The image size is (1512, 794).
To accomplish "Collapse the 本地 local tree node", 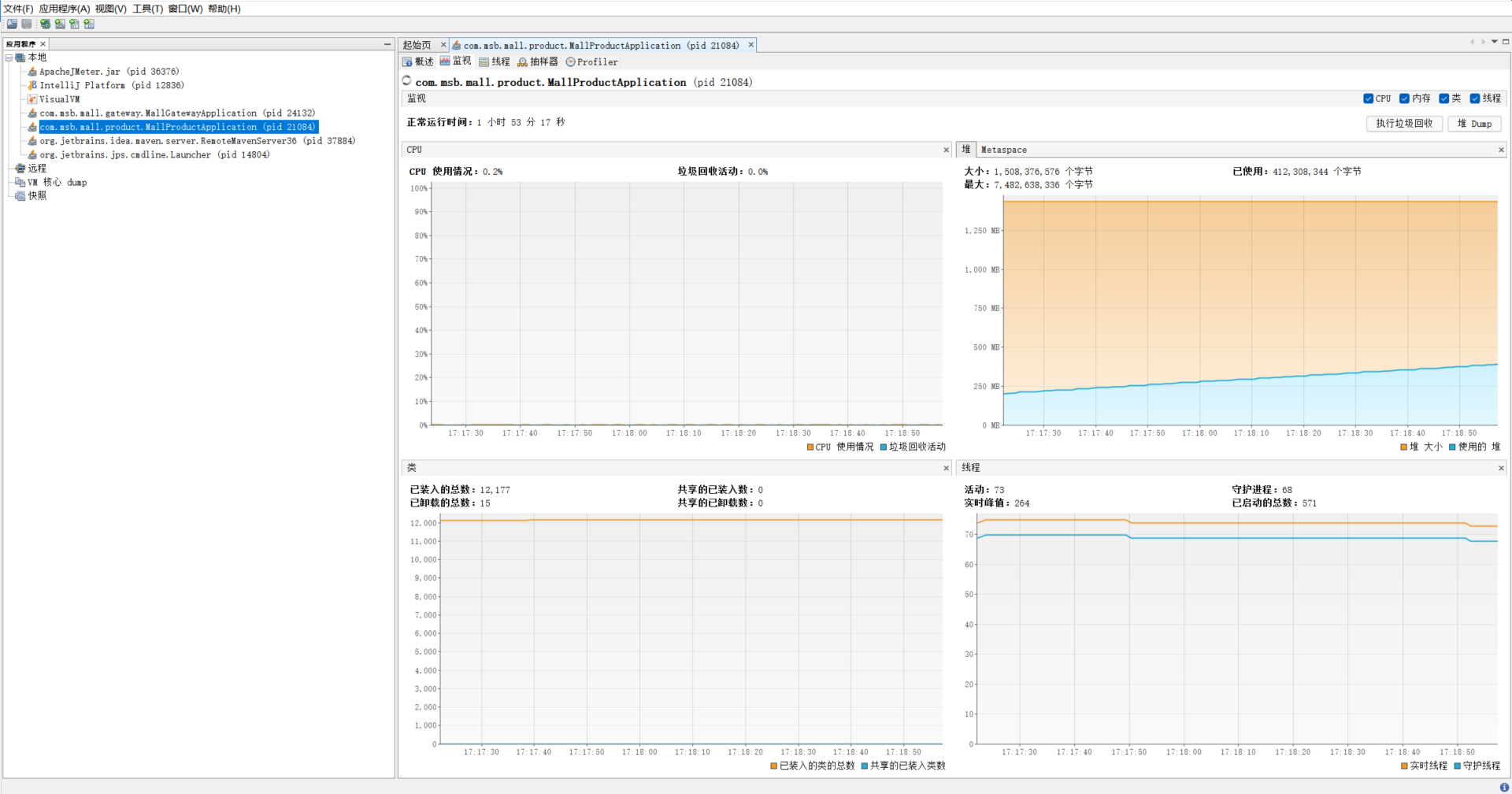I will pyautogui.click(x=9, y=58).
